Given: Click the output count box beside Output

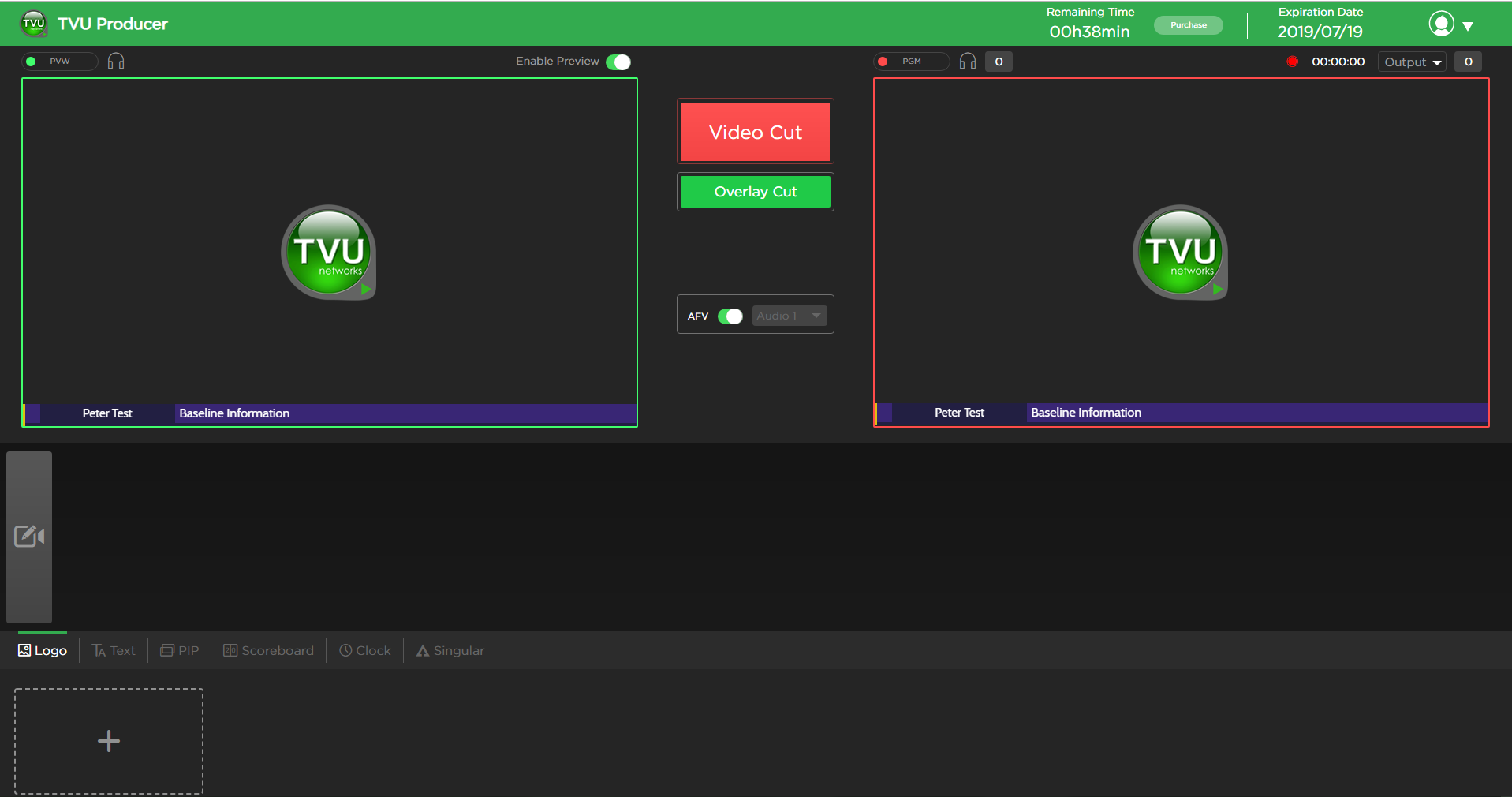Looking at the screenshot, I should (1468, 62).
